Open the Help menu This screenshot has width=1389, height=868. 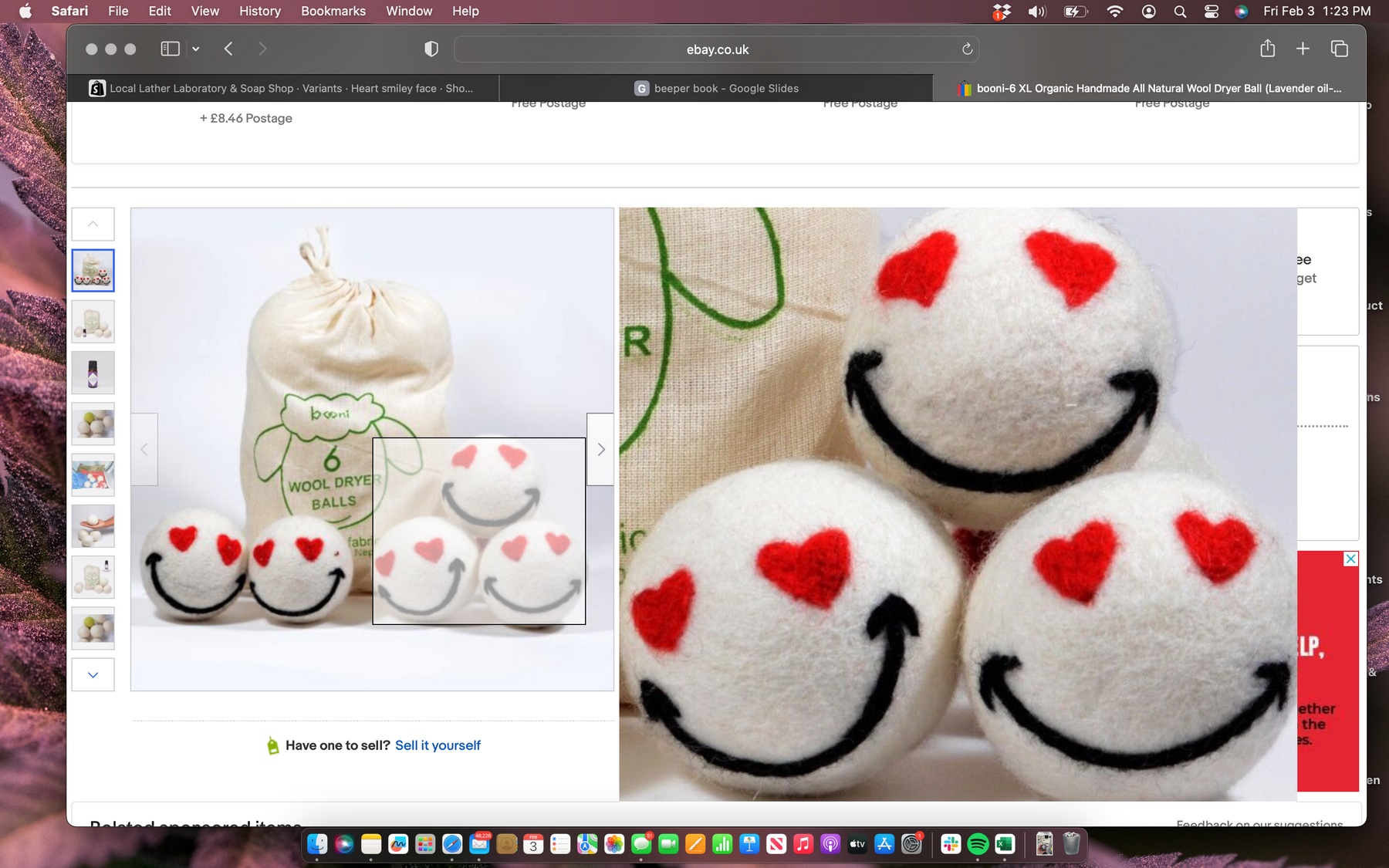465,11
